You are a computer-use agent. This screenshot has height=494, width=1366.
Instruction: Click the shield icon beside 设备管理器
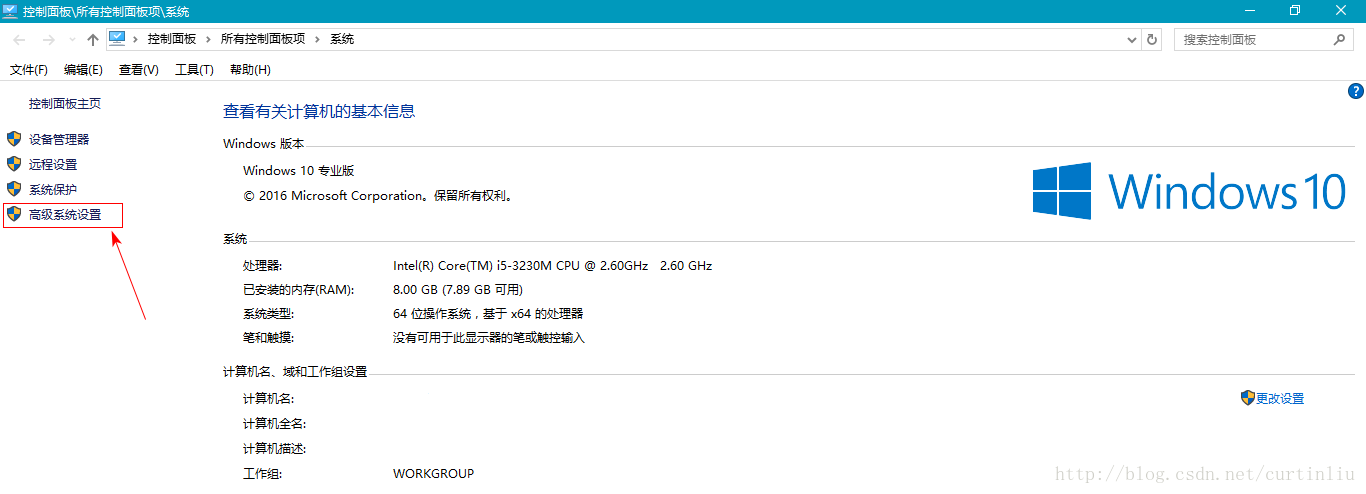[14, 138]
